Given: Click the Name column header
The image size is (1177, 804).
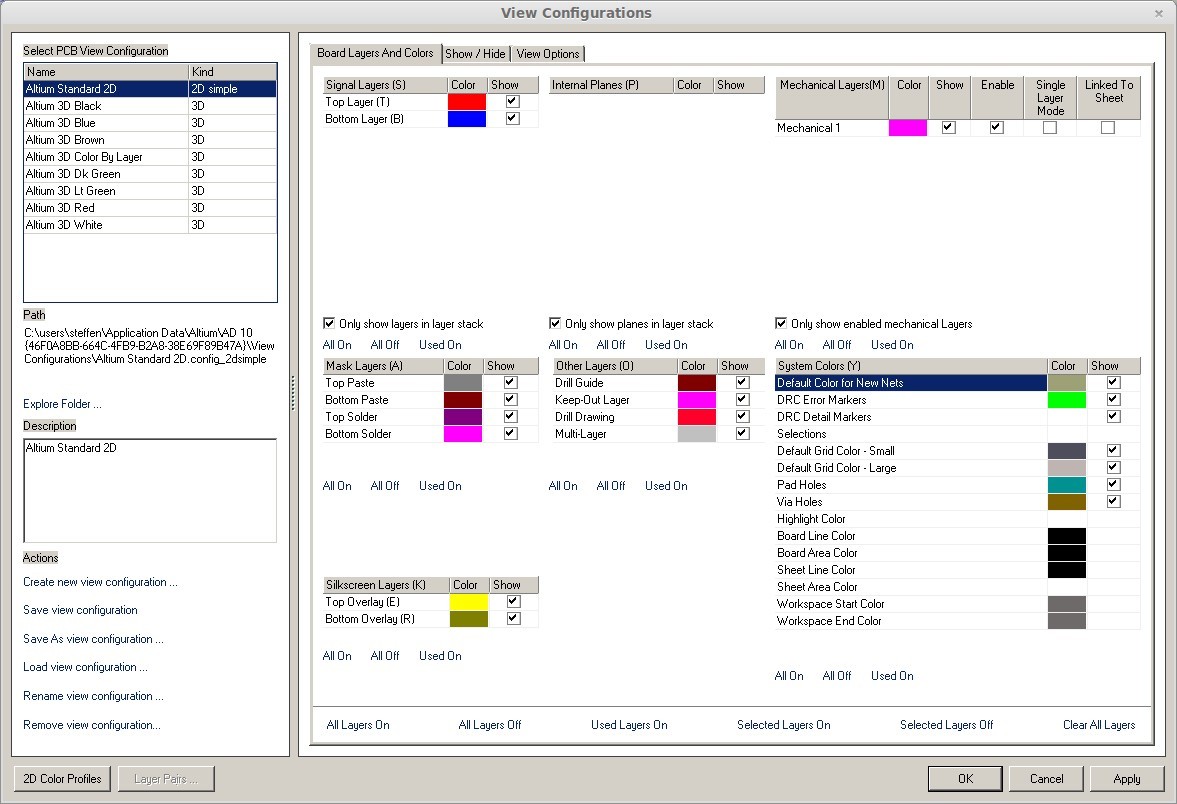Looking at the screenshot, I should (x=106, y=72).
